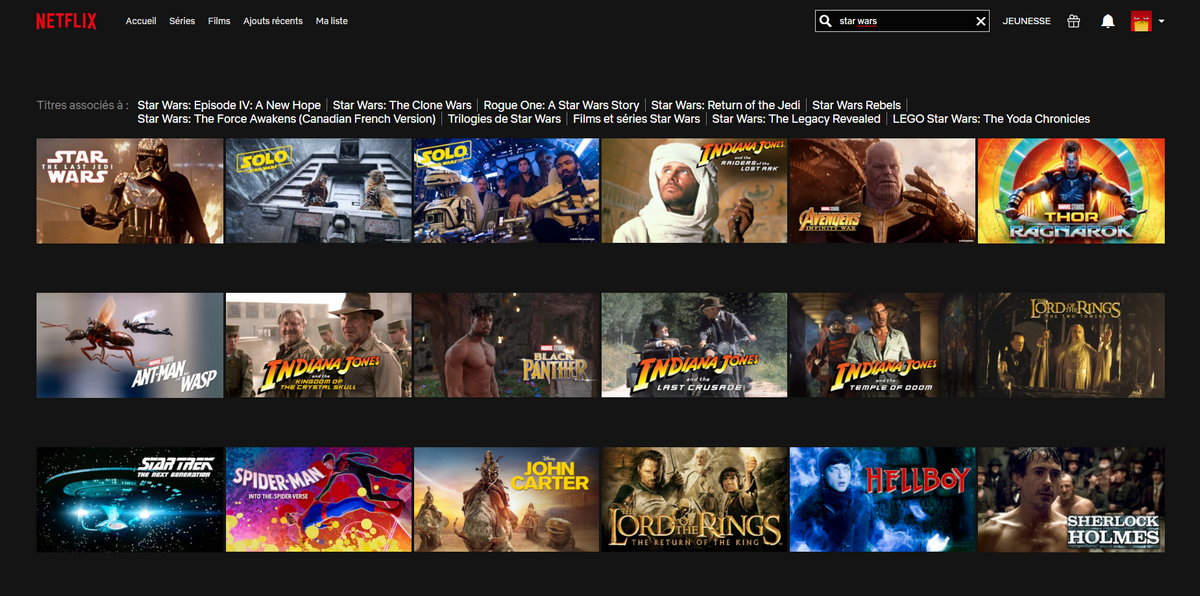Open Star Wars: The Force Awakens link
This screenshot has width=1200, height=596.
pos(286,119)
